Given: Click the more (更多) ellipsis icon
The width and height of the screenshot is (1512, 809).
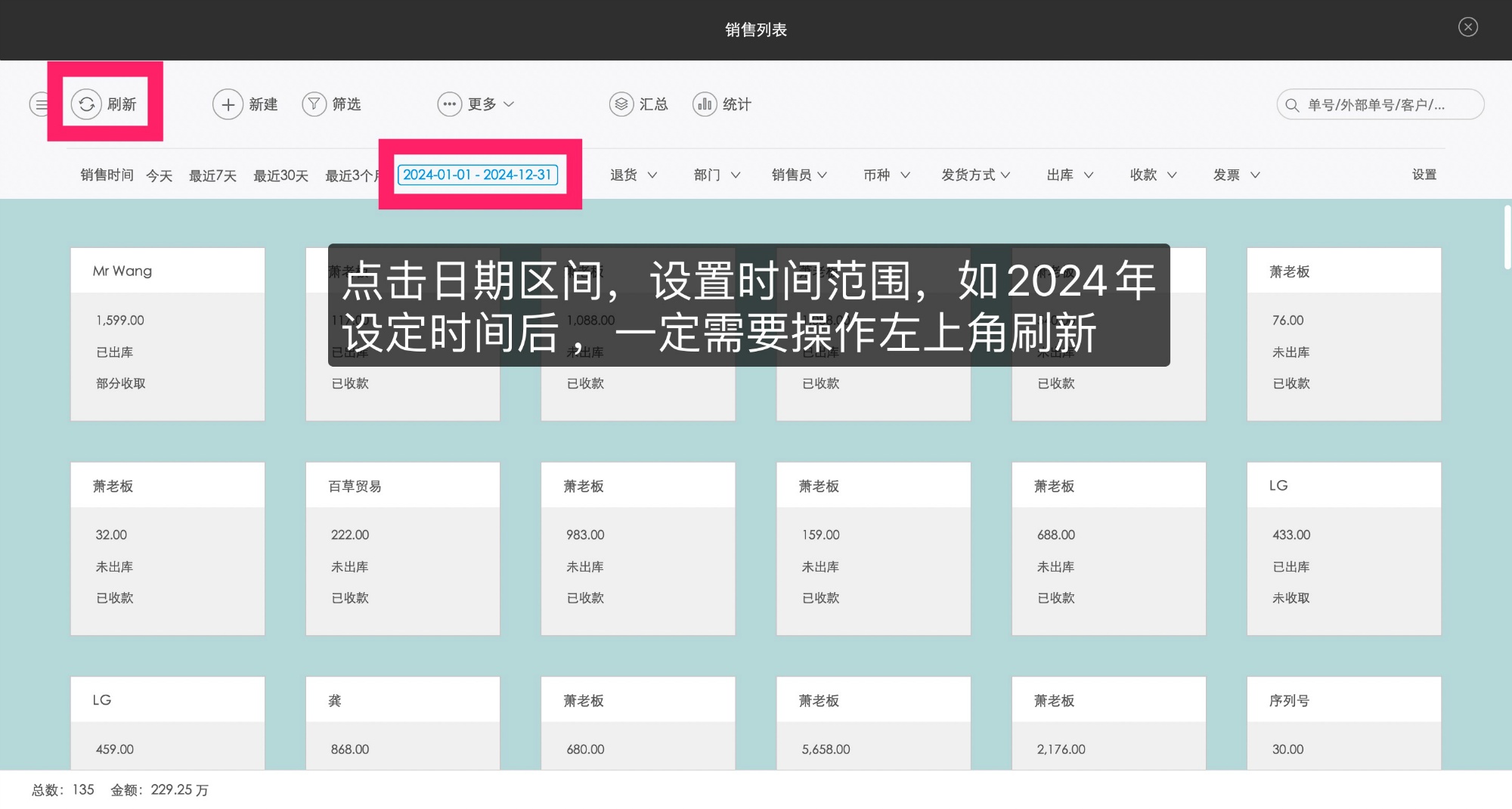Looking at the screenshot, I should (x=449, y=104).
